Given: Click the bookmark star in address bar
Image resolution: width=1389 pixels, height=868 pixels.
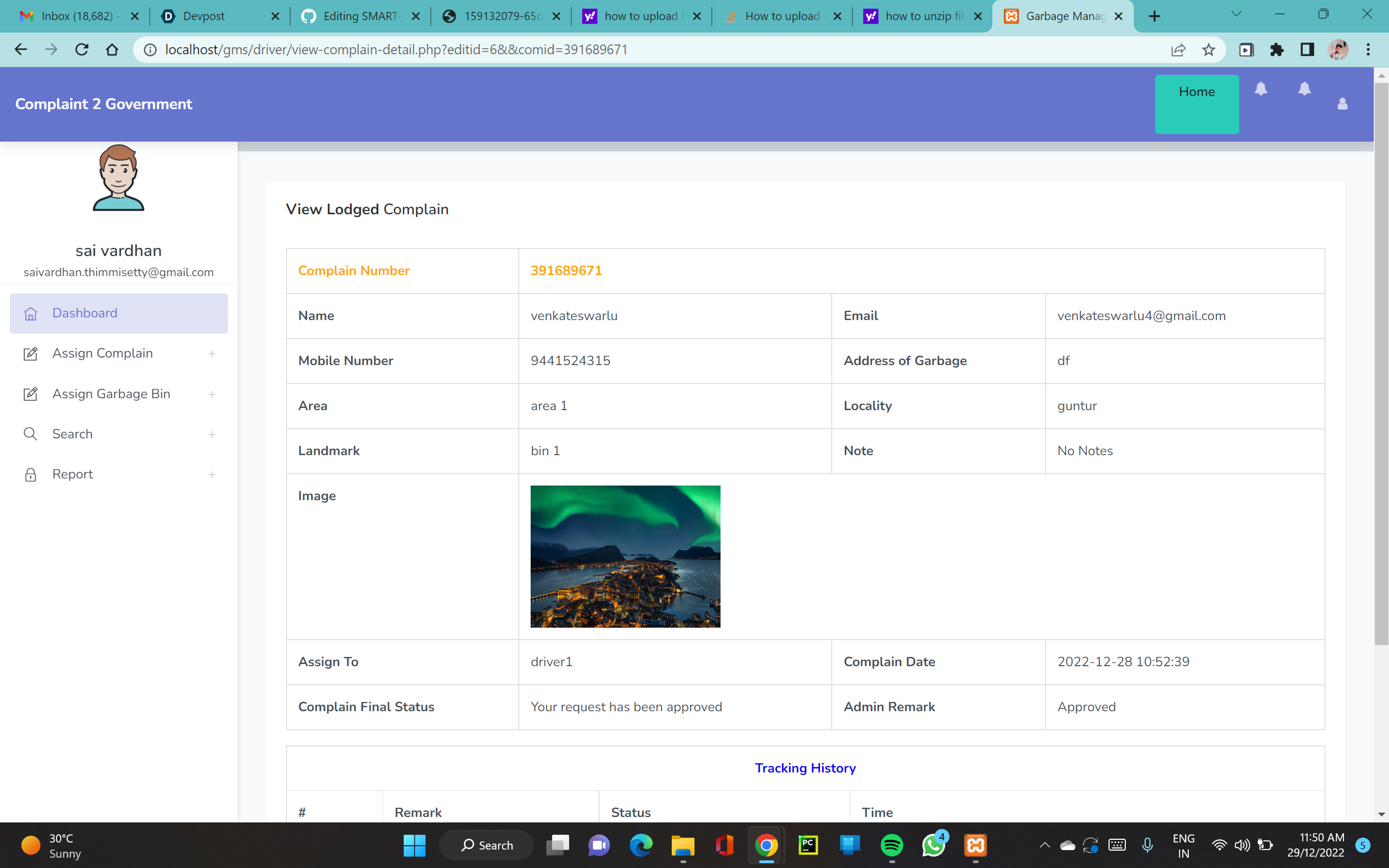Looking at the screenshot, I should click(1208, 50).
